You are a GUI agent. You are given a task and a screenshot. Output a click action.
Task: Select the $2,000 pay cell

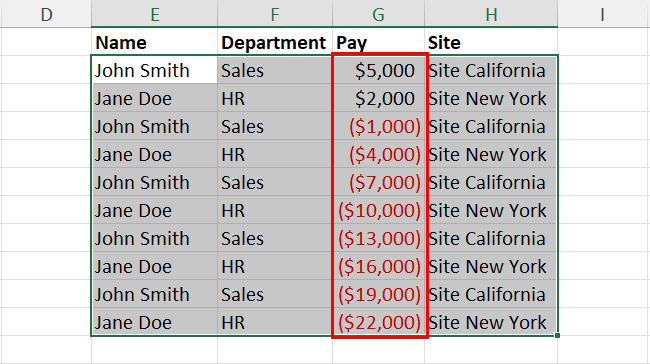point(378,98)
